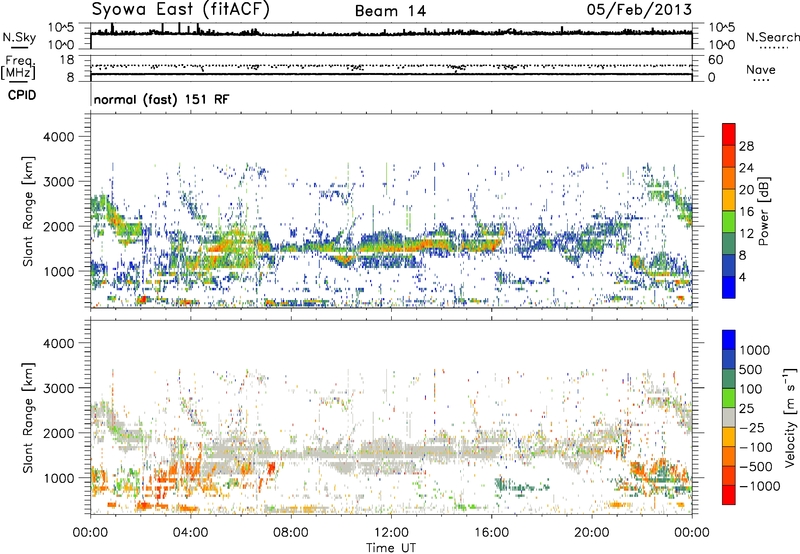The image size is (800, 554).
Task: Select the "Freq. [MHz]" axis label
Action: point(18,67)
